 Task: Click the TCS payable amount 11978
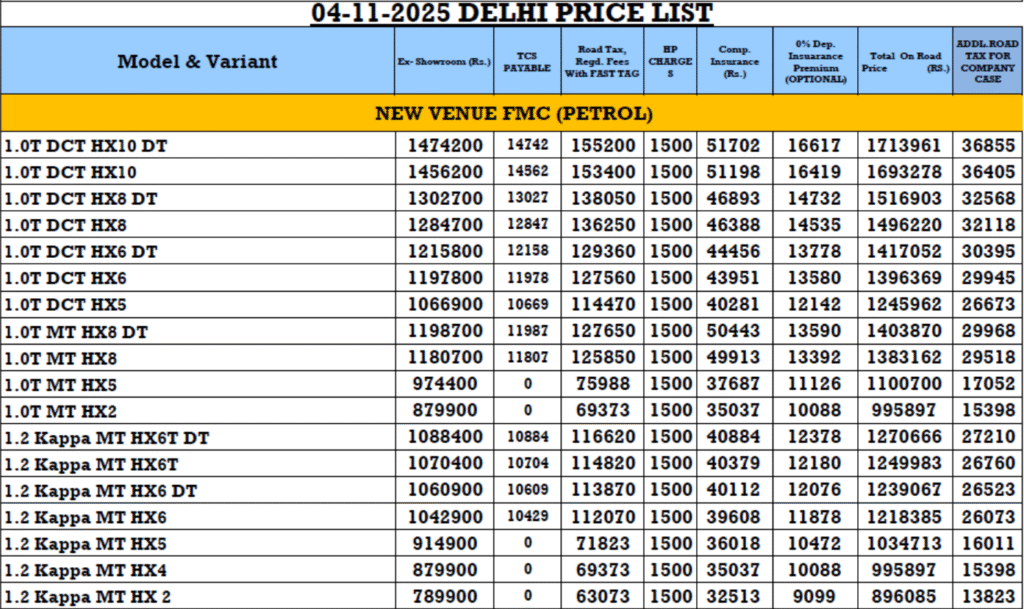[x=526, y=279]
